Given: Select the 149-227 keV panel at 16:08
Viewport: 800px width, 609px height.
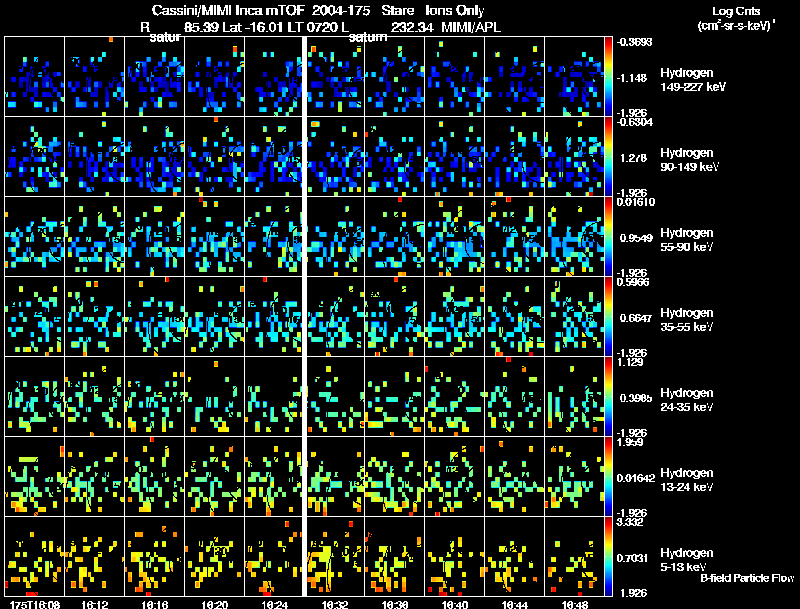Looking at the screenshot, I should click(34, 77).
